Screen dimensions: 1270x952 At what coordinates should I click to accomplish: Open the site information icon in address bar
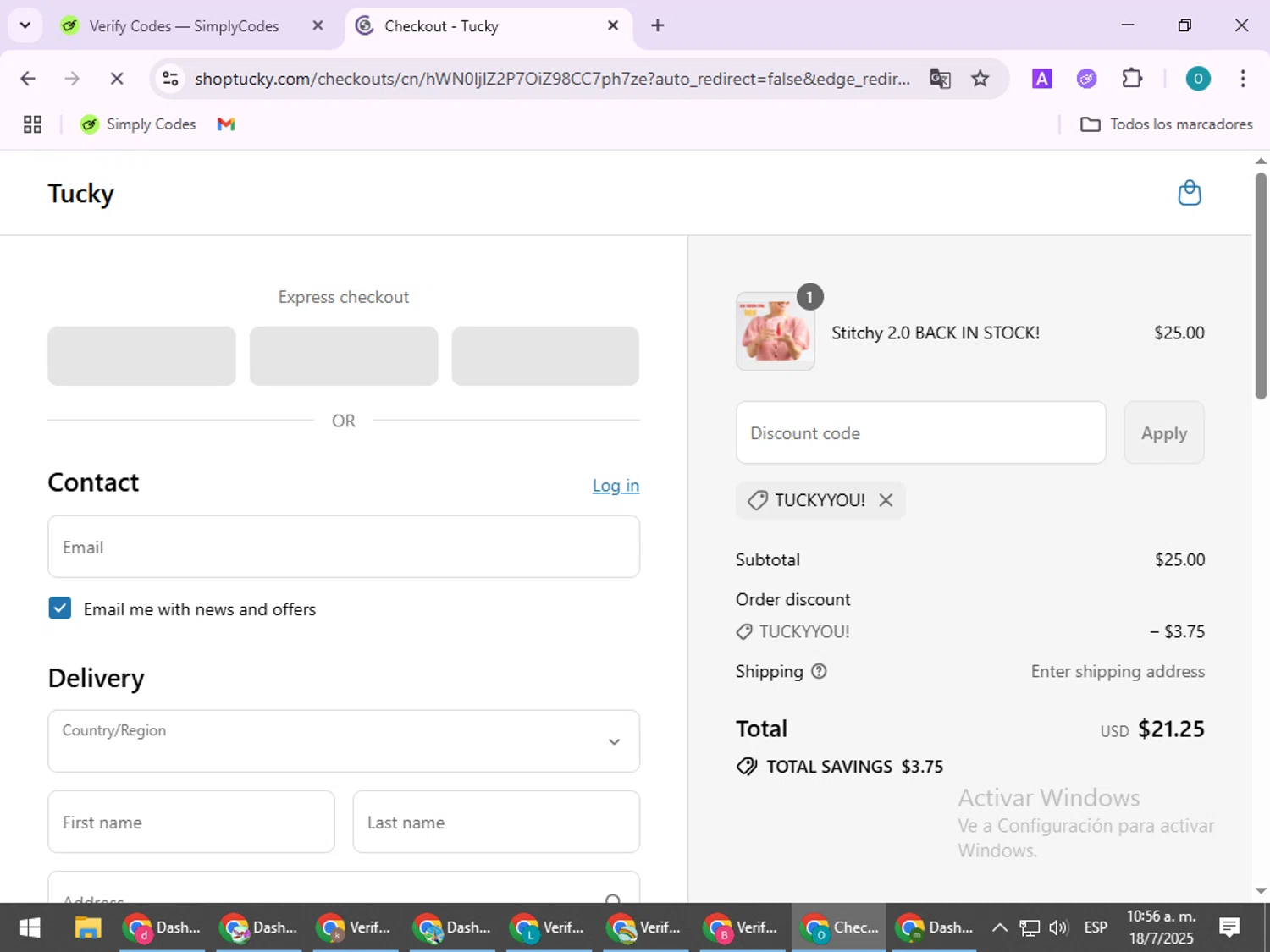click(170, 79)
